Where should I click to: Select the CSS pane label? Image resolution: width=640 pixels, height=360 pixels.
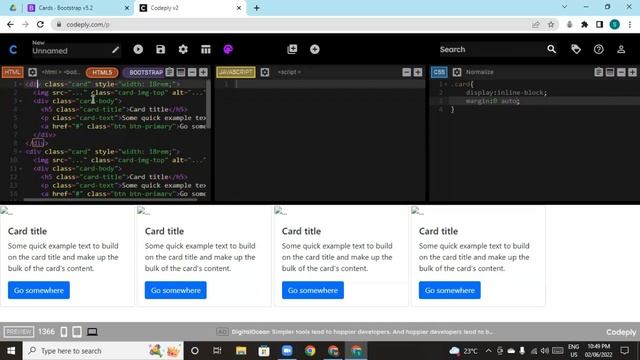439,72
